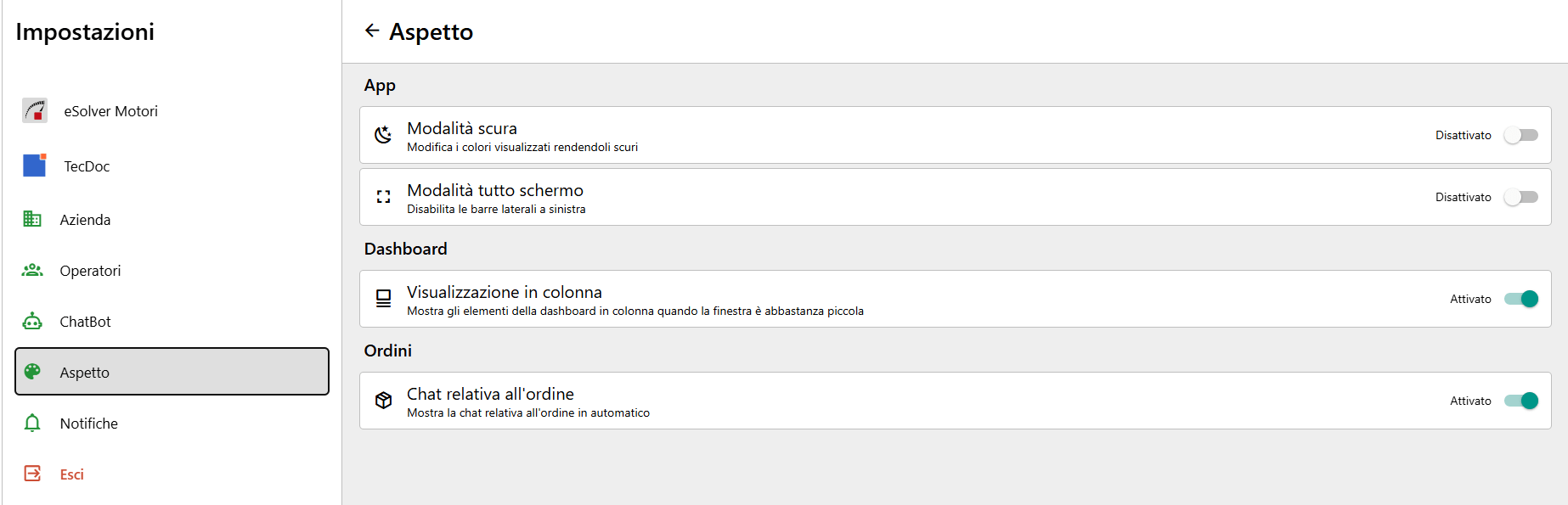
Task: Click the Azienda building icon
Action: point(32,219)
